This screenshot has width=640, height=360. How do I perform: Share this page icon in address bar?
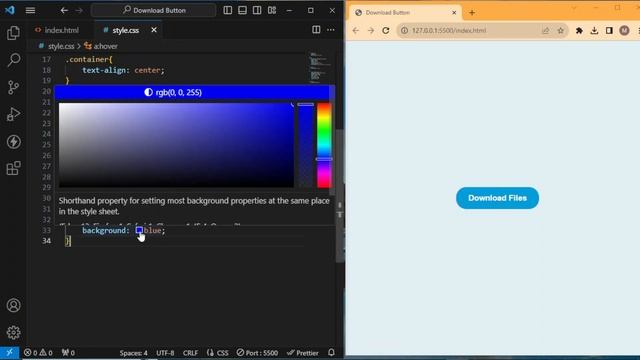[546, 31]
